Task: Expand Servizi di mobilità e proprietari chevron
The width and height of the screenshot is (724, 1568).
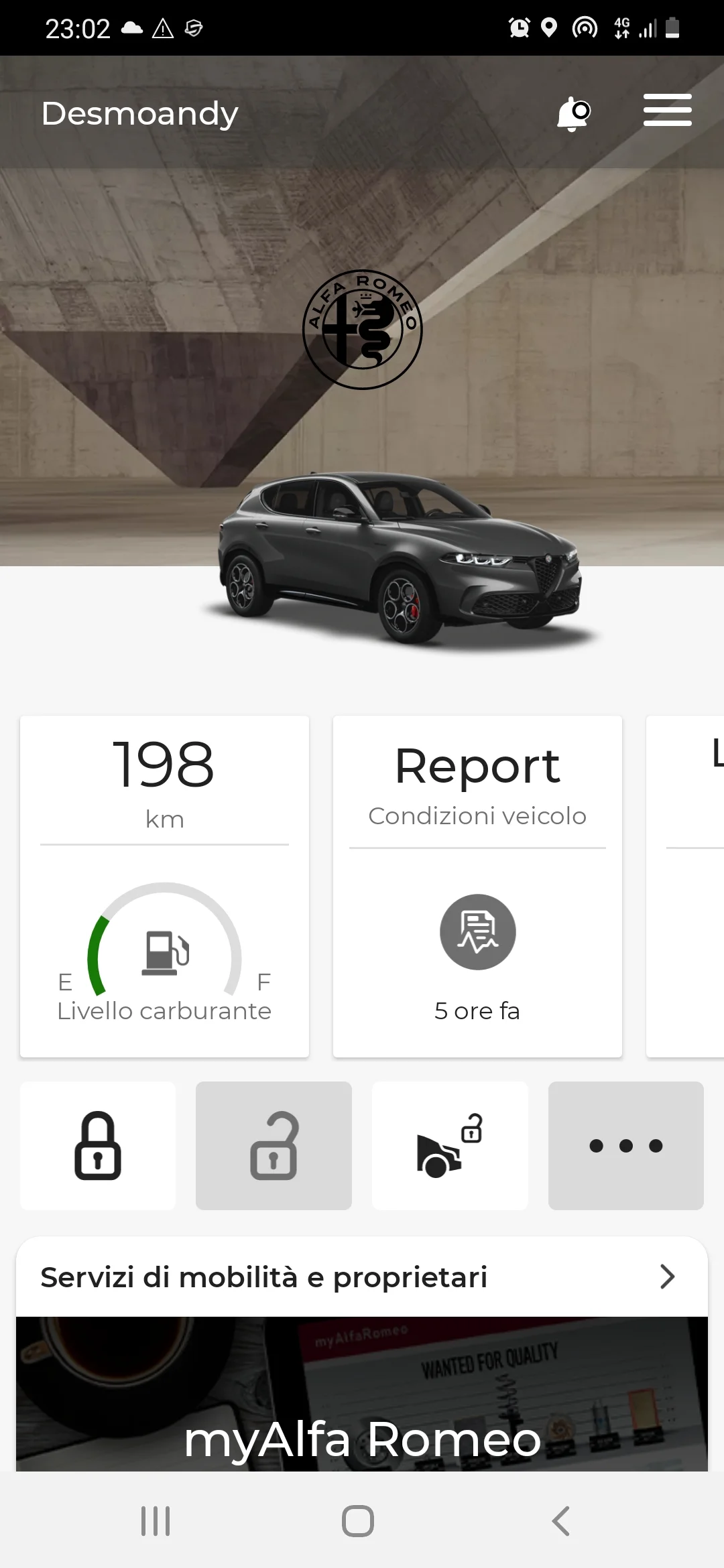Action: coord(667,1277)
